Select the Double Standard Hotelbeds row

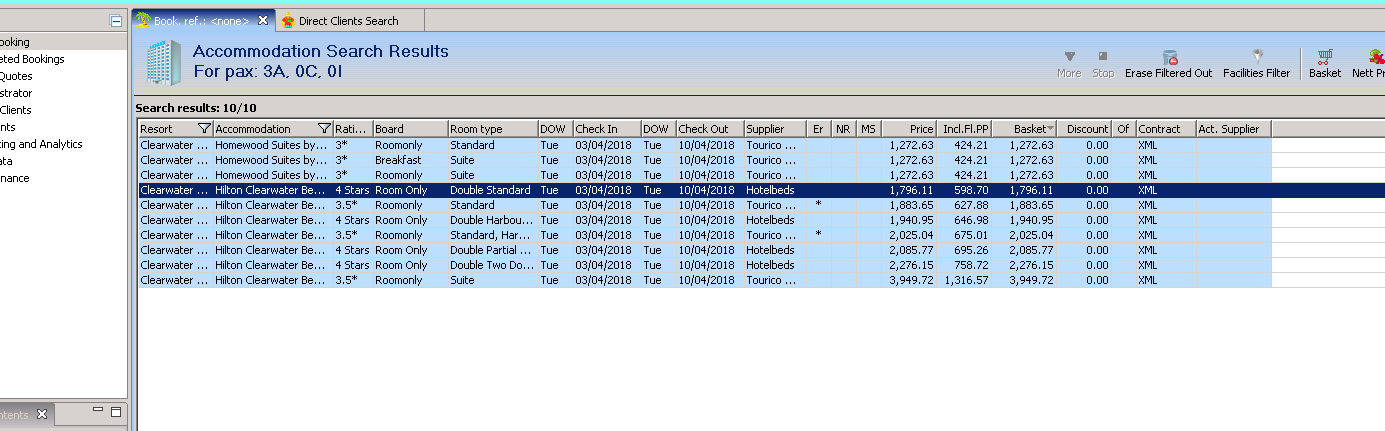[704, 190]
